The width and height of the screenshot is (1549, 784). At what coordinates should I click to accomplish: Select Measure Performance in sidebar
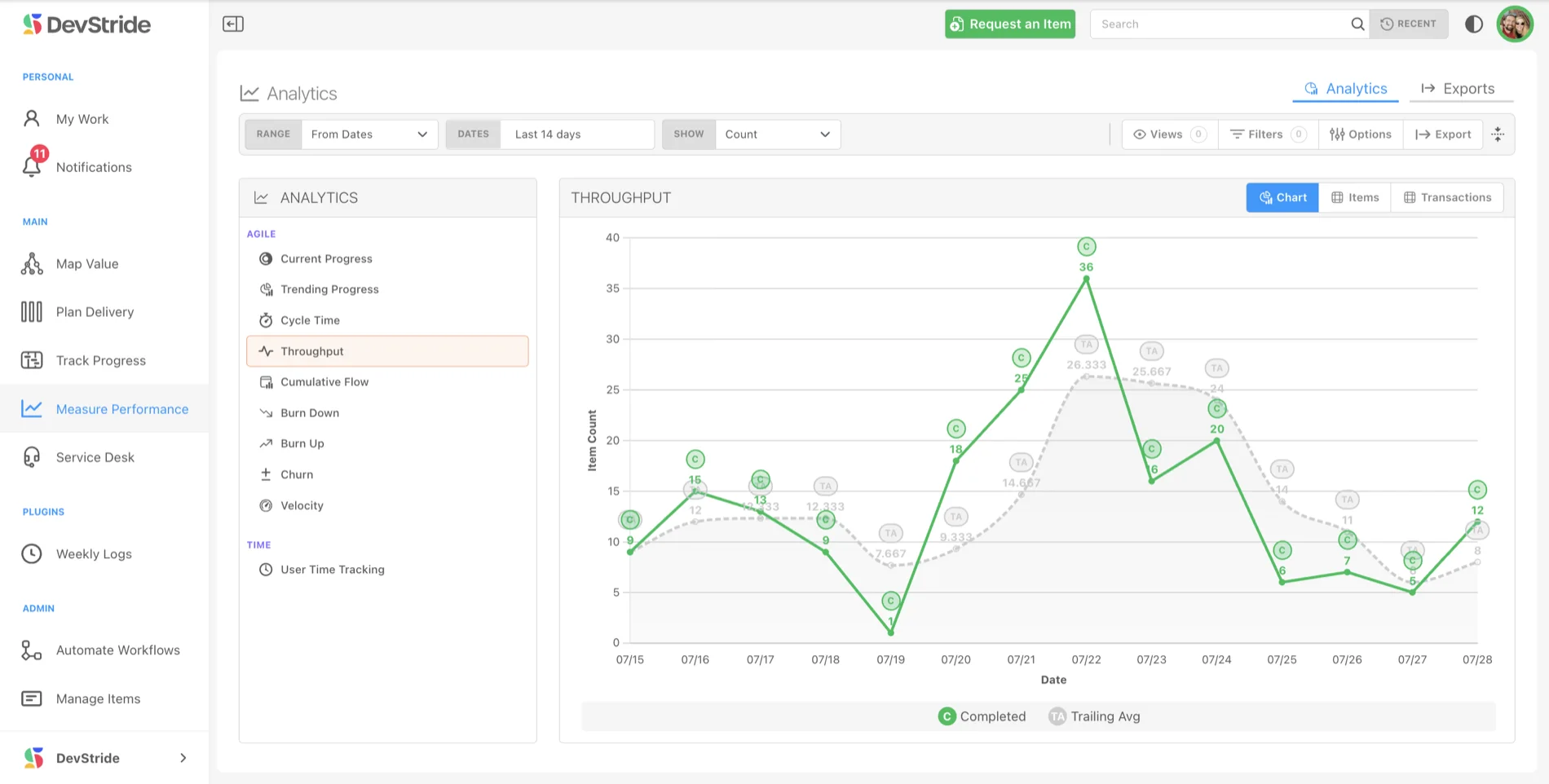pos(104,408)
